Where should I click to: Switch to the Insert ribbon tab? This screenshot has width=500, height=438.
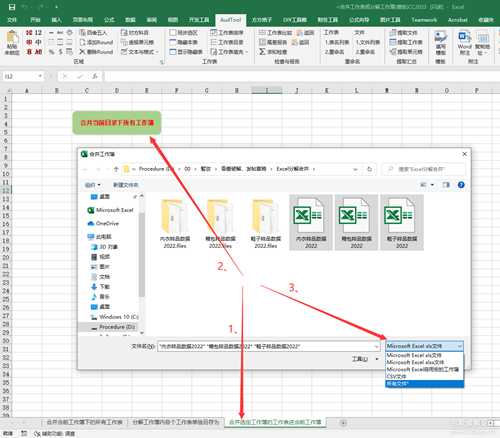click(x=57, y=20)
